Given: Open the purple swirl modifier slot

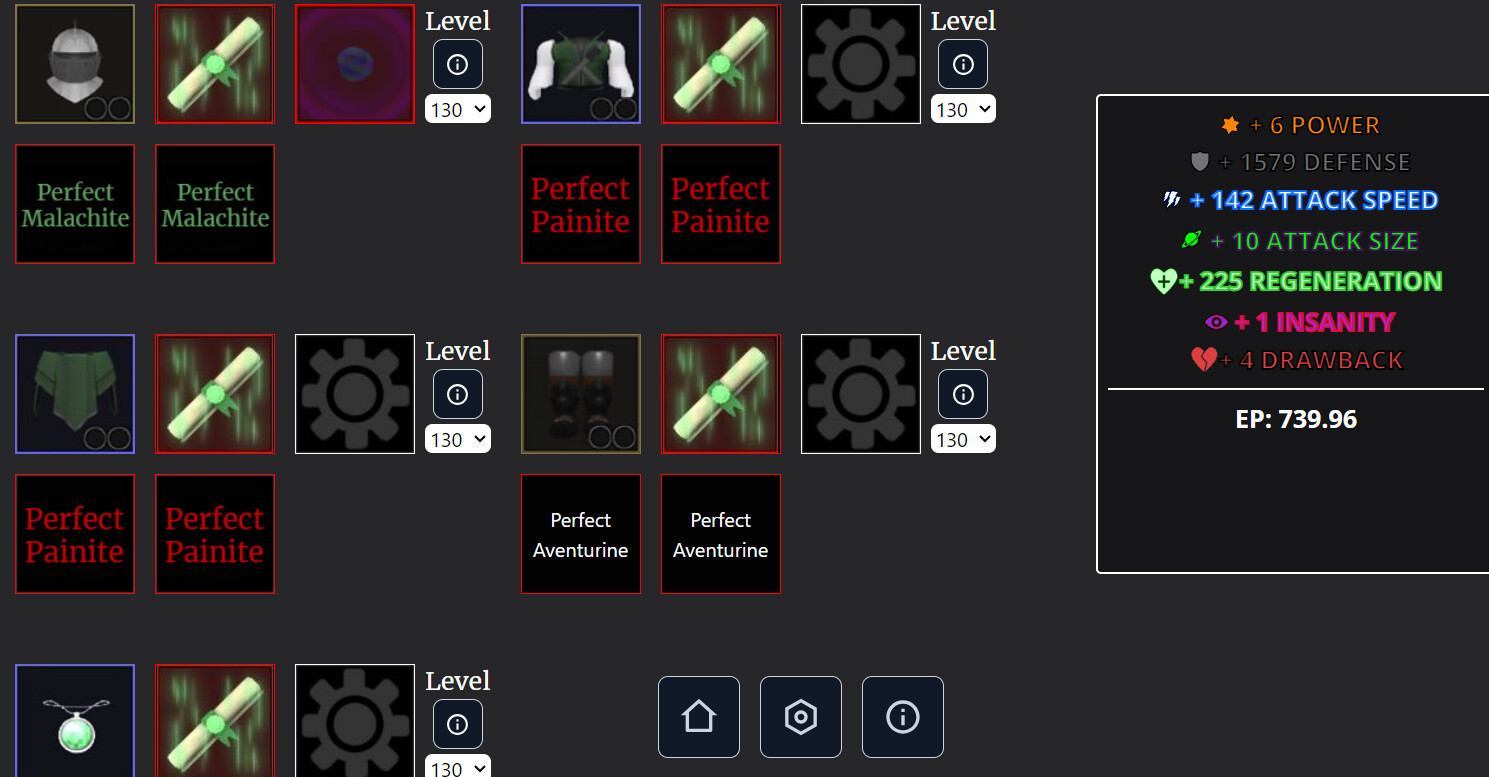Looking at the screenshot, I should (x=355, y=64).
